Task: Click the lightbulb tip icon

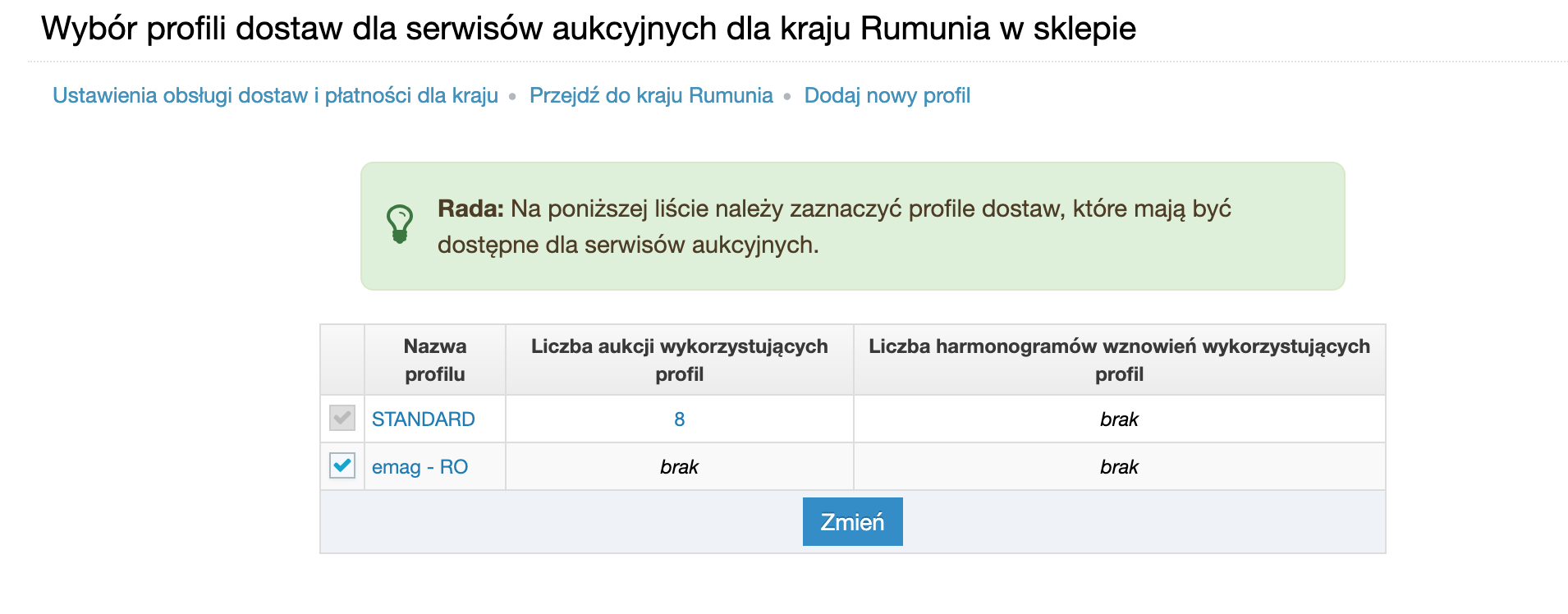Action: tap(400, 224)
